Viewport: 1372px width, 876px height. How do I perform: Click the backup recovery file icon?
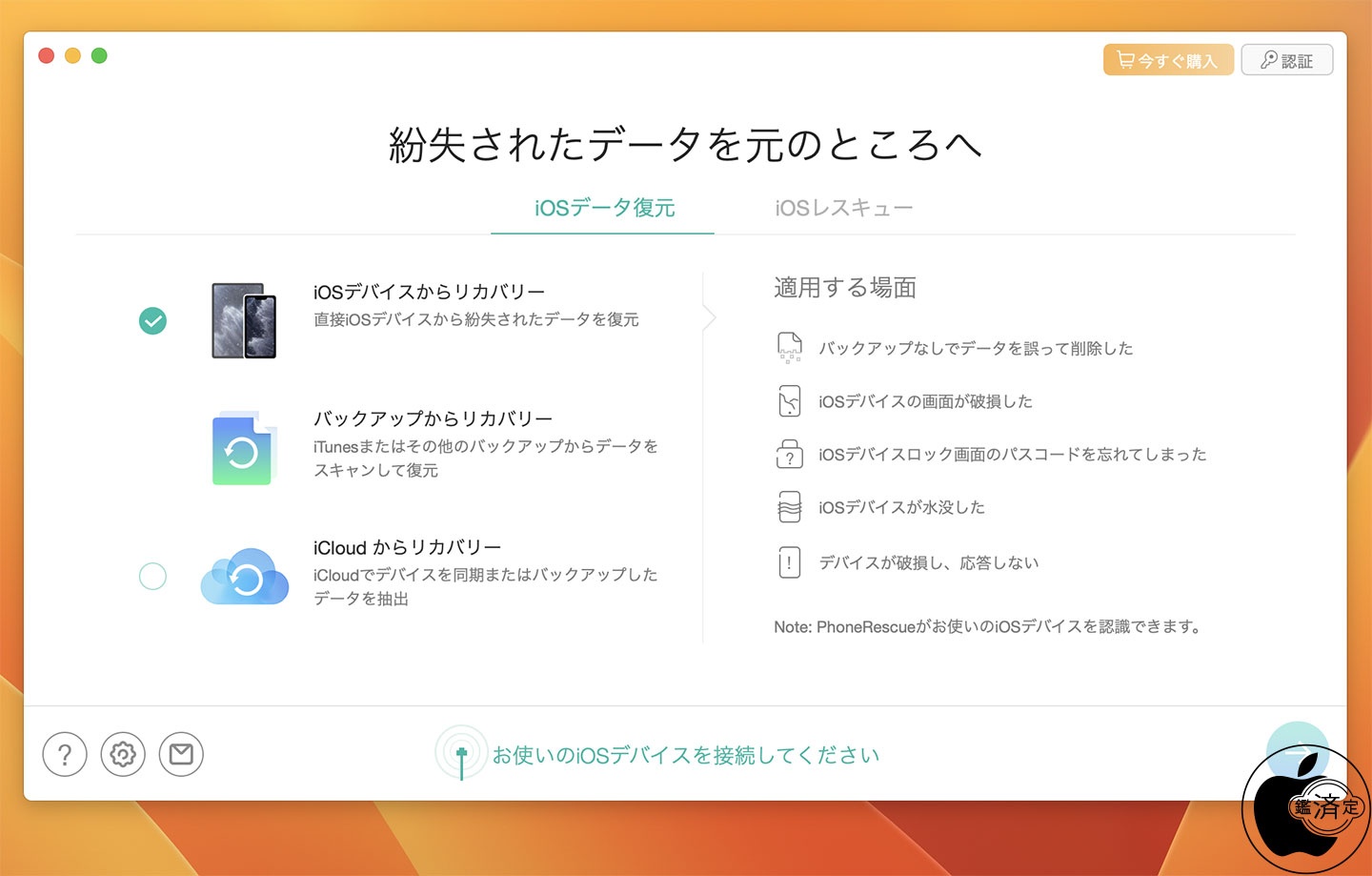(244, 449)
